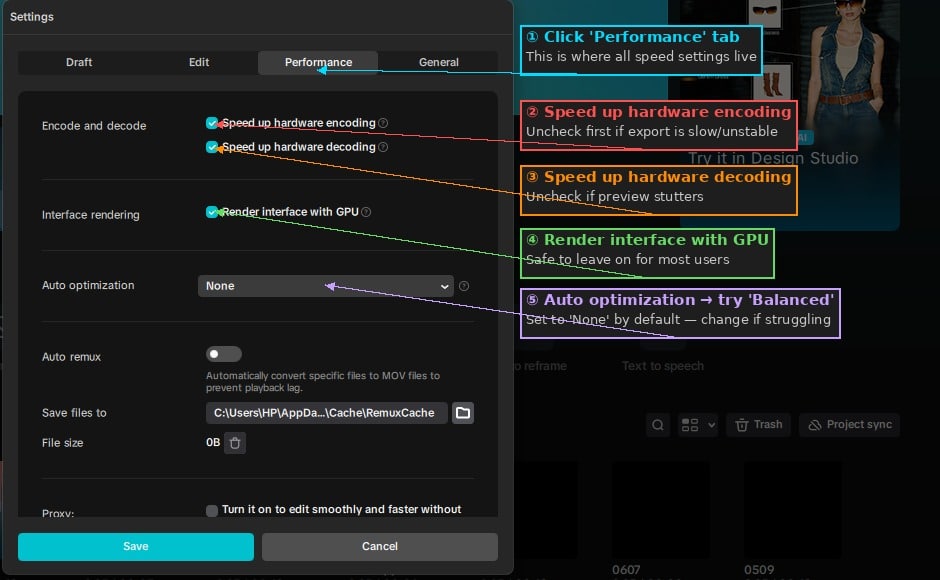Uncheck Speed up hardware encoding
Screen dimensions: 940x580
tap(212, 123)
